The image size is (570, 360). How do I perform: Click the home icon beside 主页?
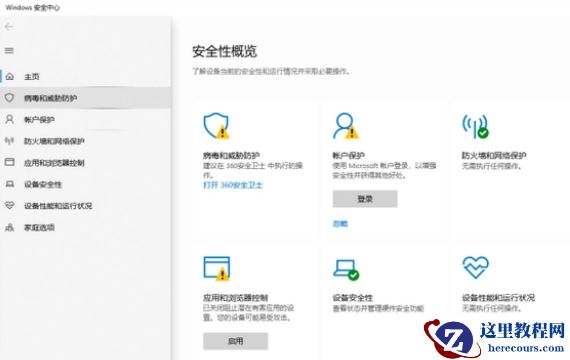coord(10,76)
